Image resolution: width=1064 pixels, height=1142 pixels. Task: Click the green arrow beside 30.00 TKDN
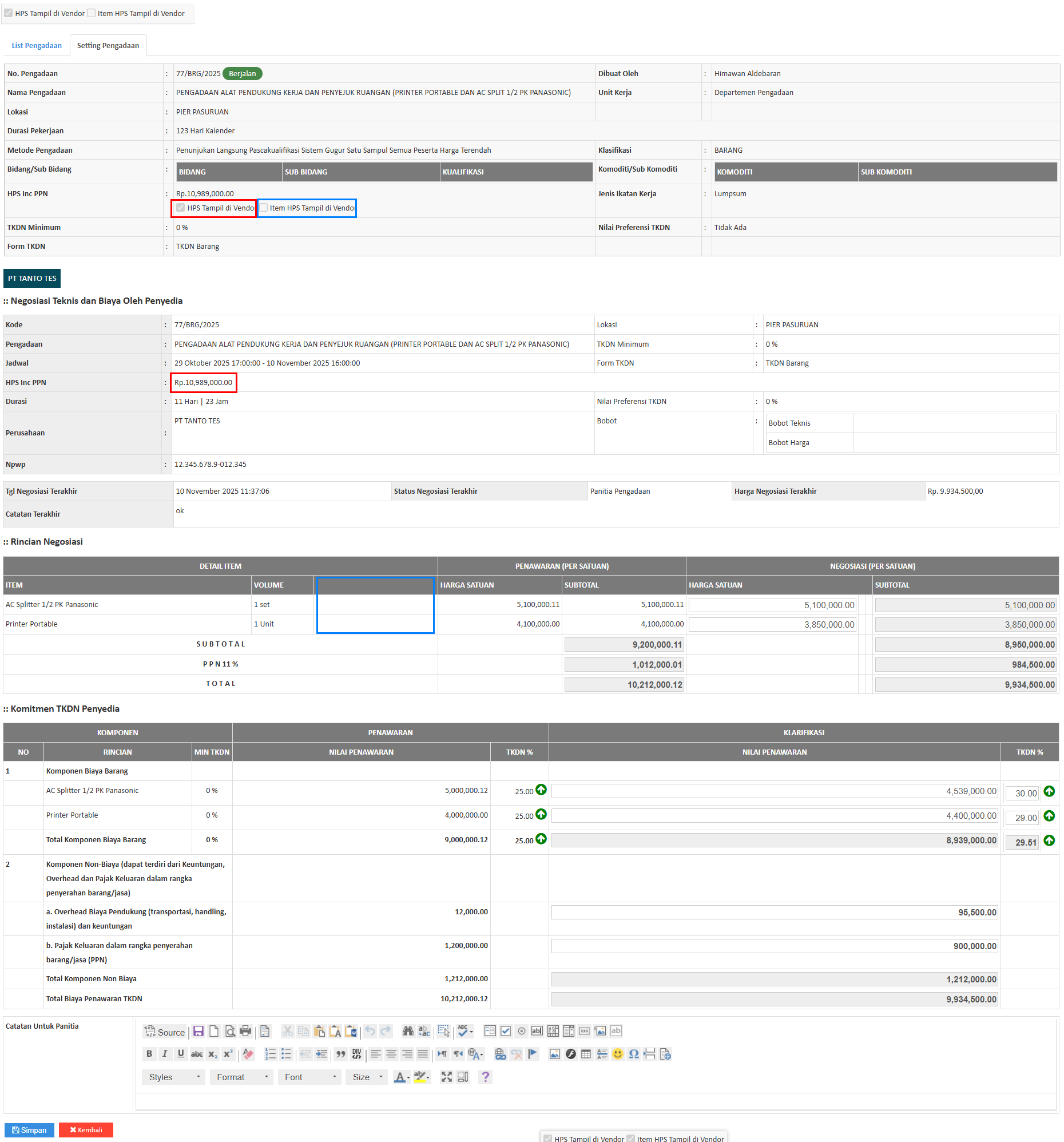point(1049,792)
